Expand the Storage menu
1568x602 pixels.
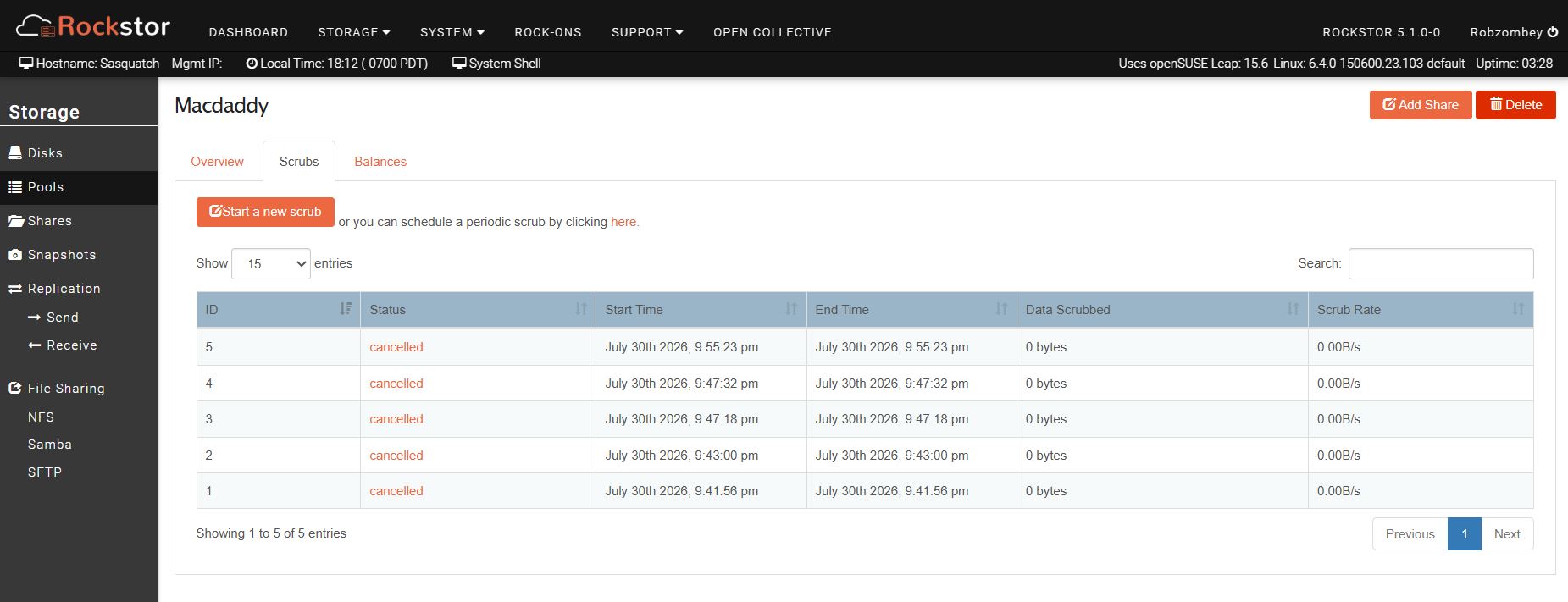pyautogui.click(x=354, y=32)
